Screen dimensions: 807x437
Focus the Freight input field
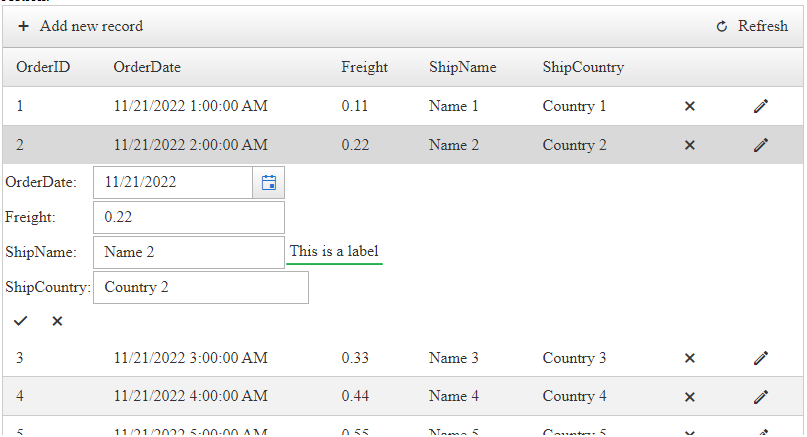tap(188, 217)
